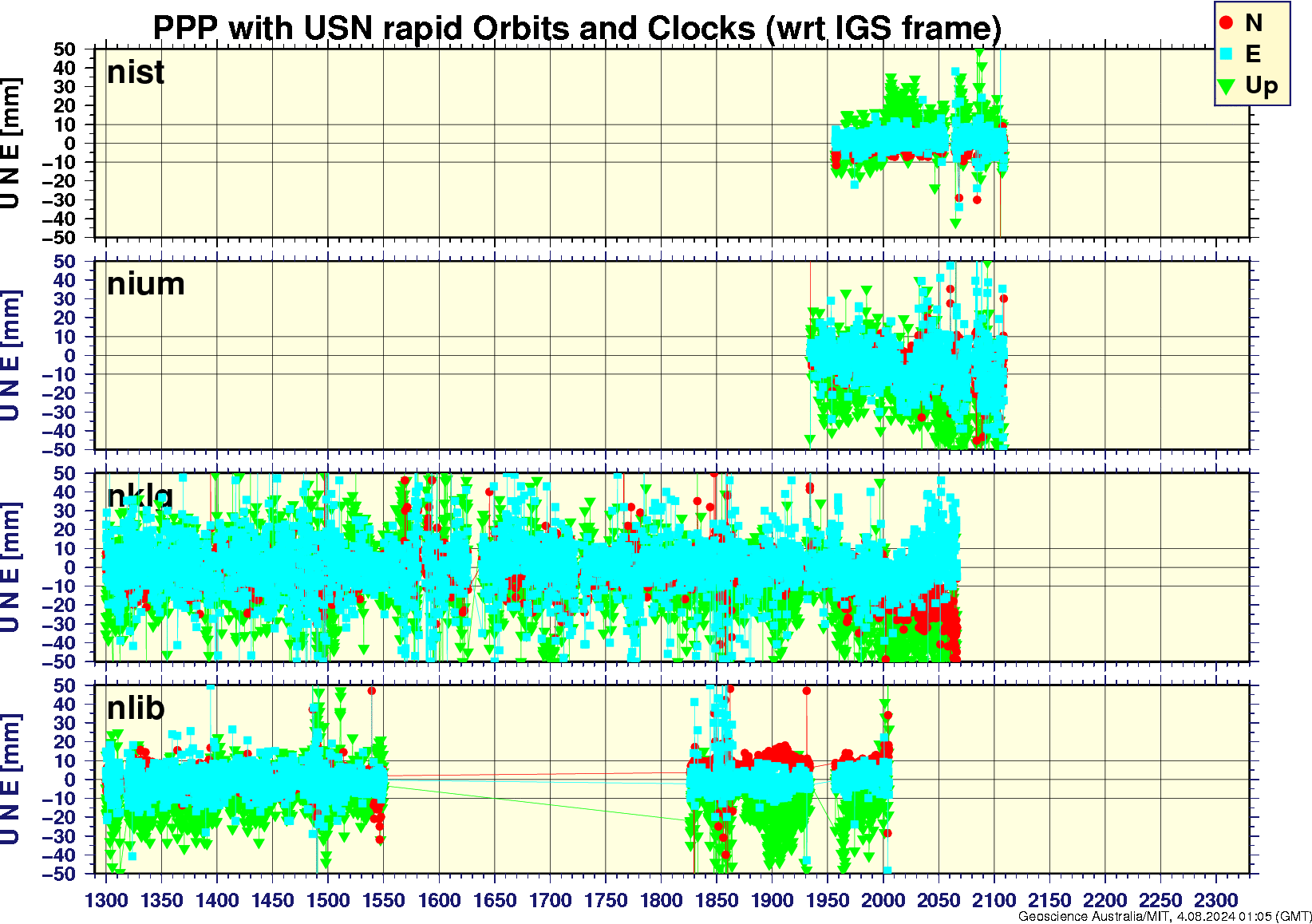Click the x-axis label 1700

pos(550,900)
